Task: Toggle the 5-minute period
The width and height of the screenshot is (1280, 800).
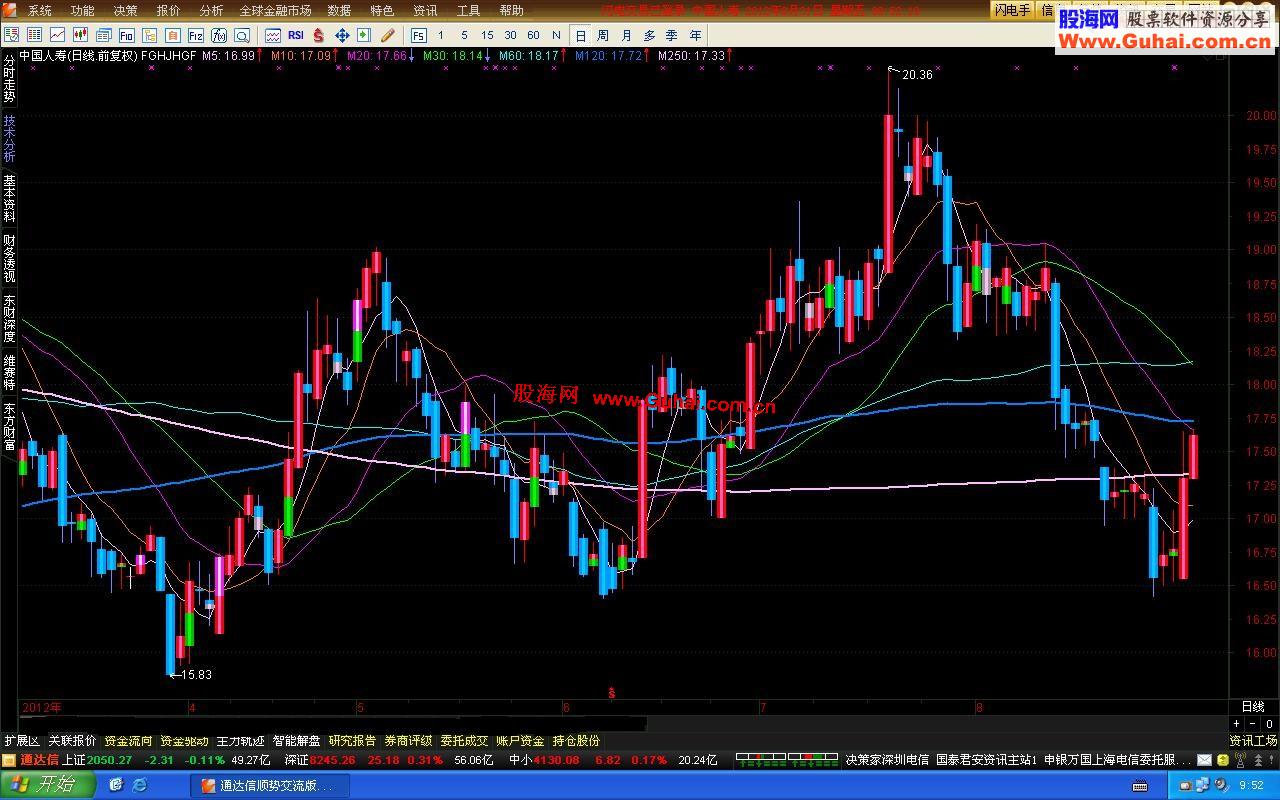Action: pos(464,35)
